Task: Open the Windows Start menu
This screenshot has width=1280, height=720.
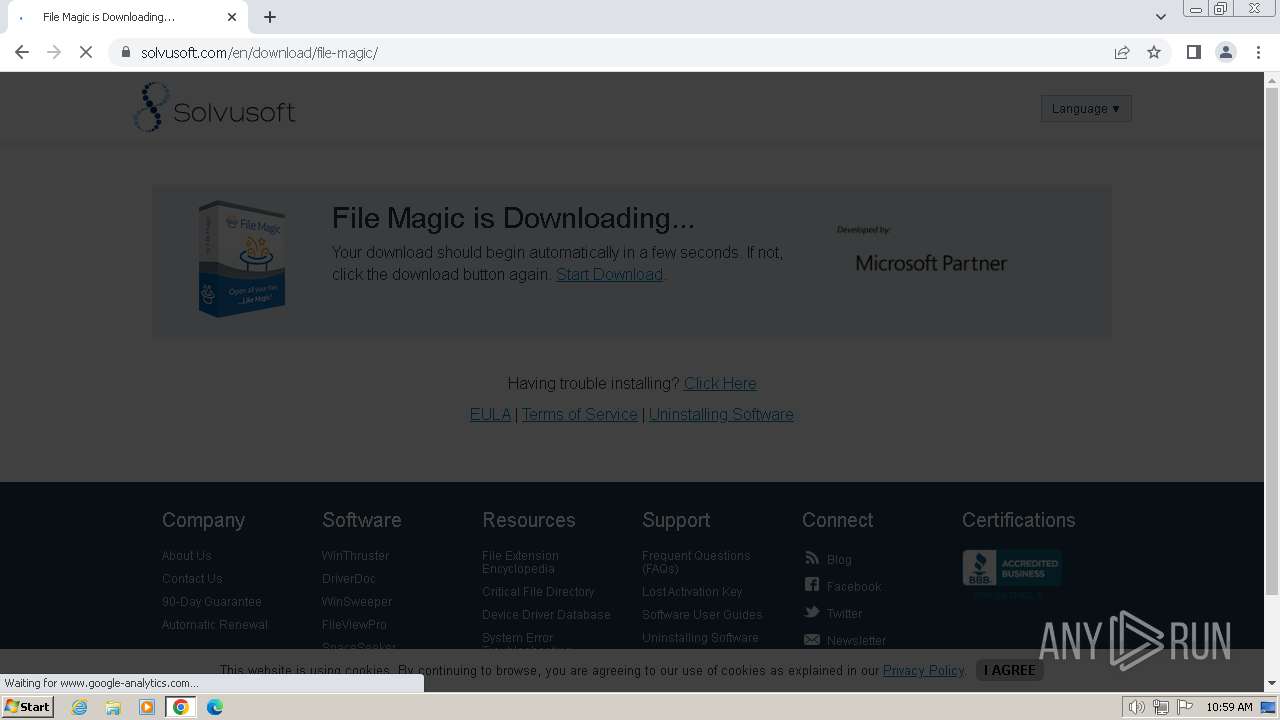Action: pyautogui.click(x=28, y=707)
